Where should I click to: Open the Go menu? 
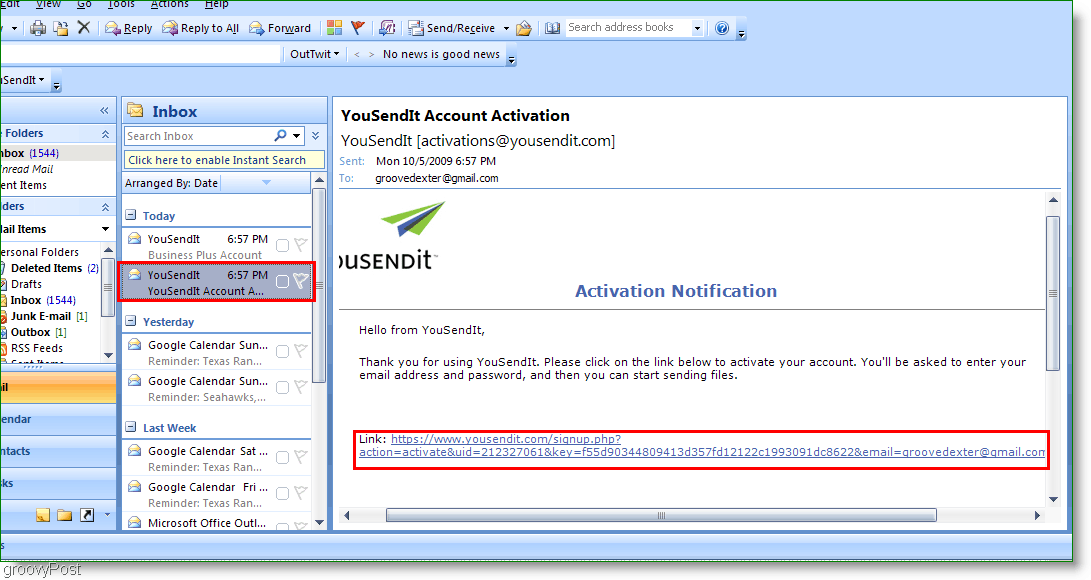(x=84, y=4)
